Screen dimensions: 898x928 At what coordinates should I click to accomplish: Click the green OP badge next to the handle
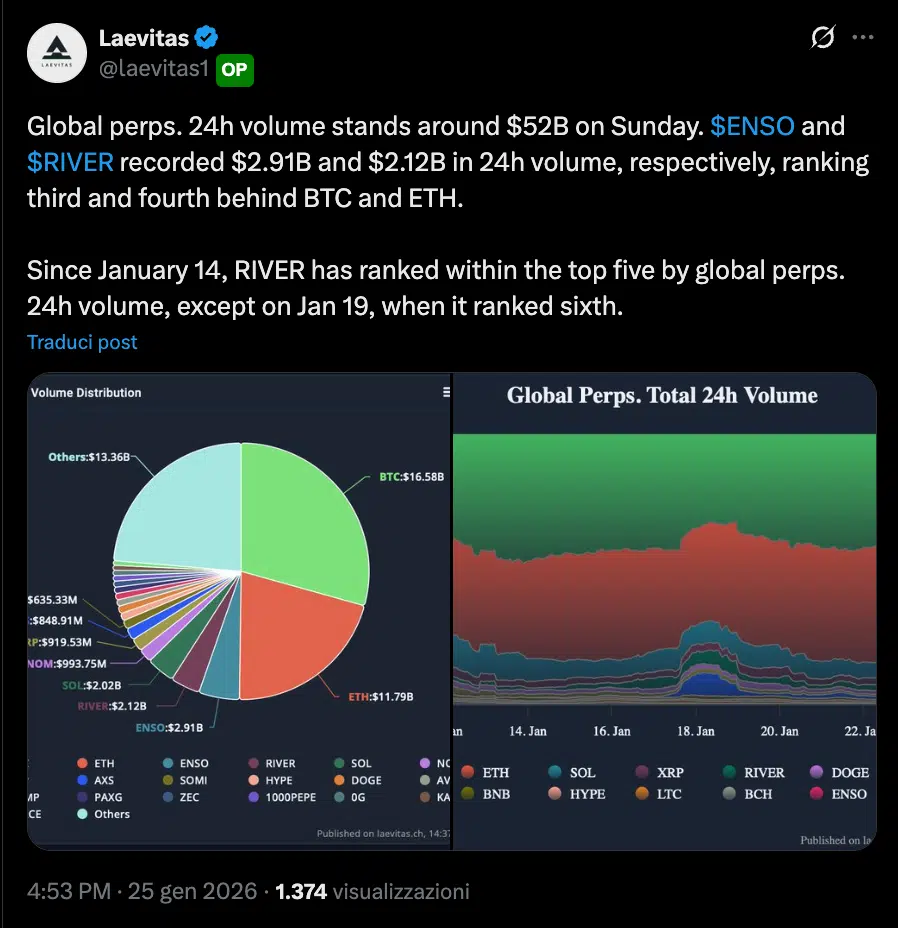[x=233, y=71]
